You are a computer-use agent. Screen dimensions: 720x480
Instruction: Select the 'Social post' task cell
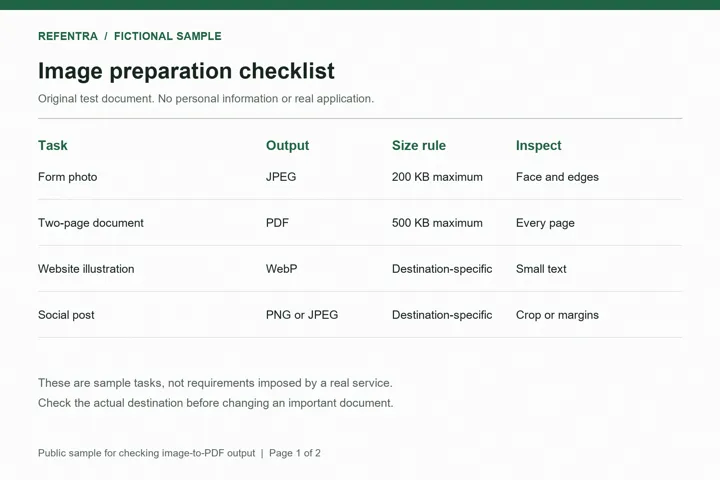pos(66,315)
